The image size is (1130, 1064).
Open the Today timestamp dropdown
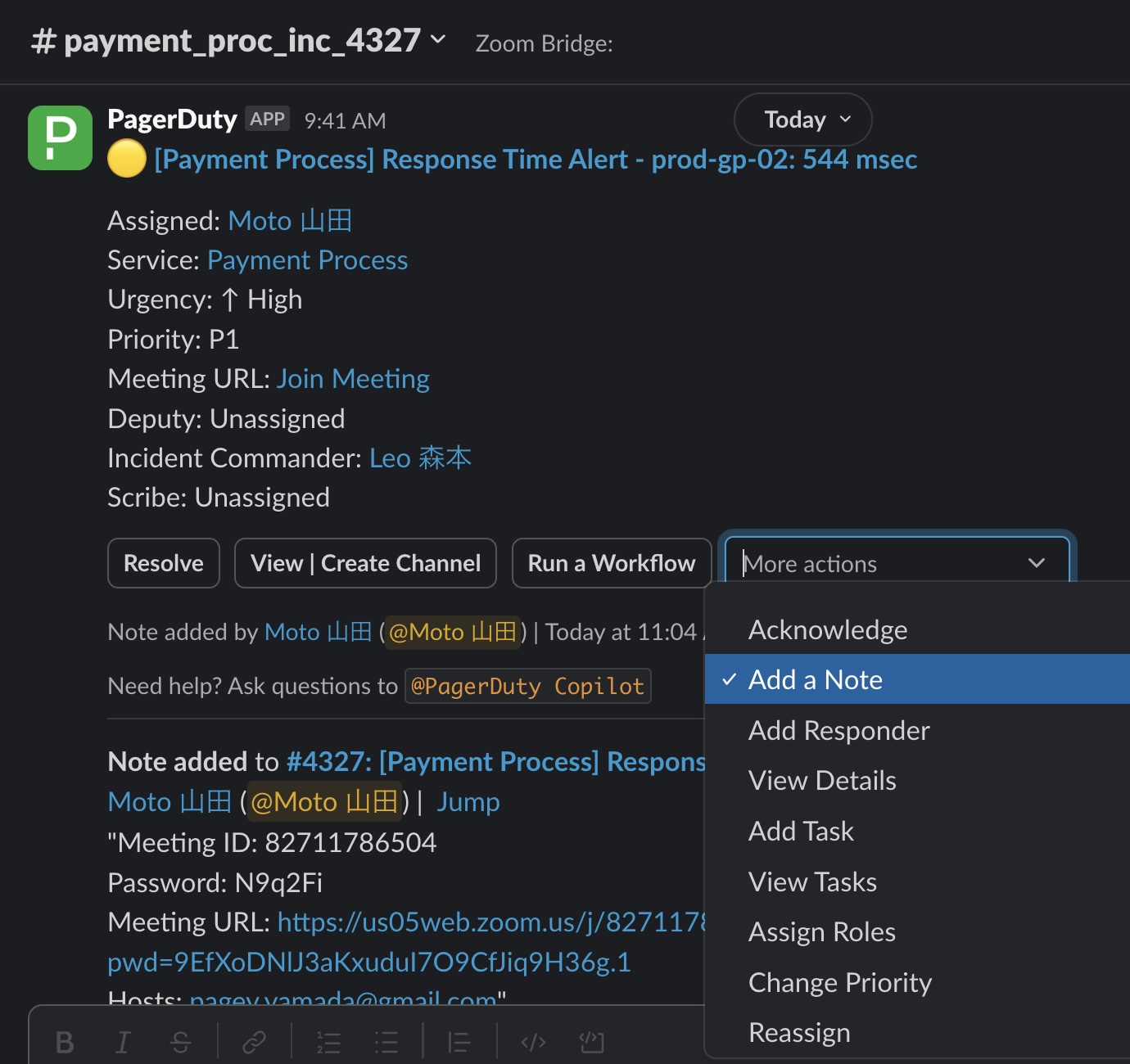pos(802,119)
